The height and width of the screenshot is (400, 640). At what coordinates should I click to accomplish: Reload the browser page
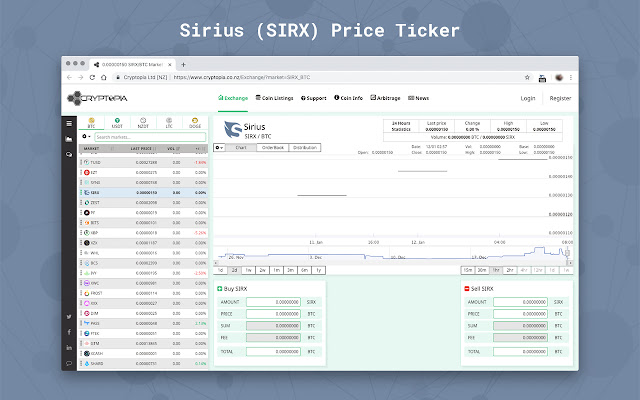pyautogui.click(x=92, y=77)
